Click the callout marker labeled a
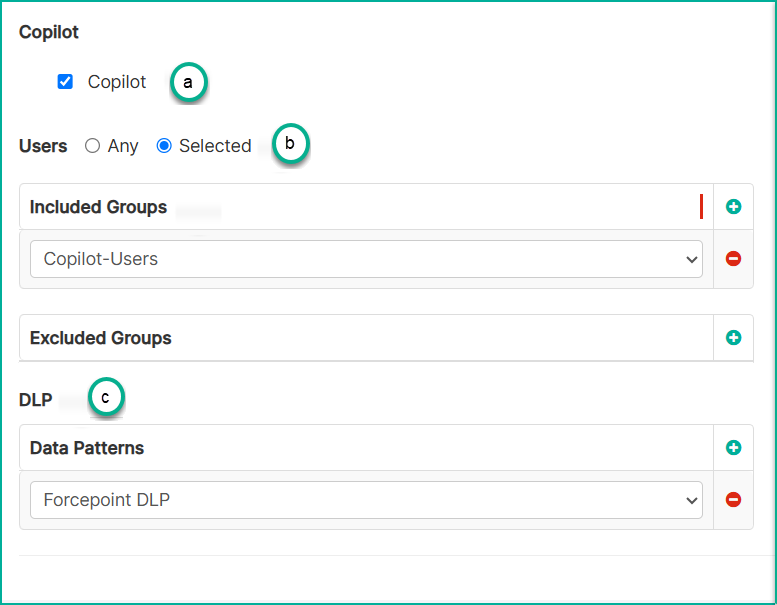This screenshot has height=605, width=777. [188, 82]
